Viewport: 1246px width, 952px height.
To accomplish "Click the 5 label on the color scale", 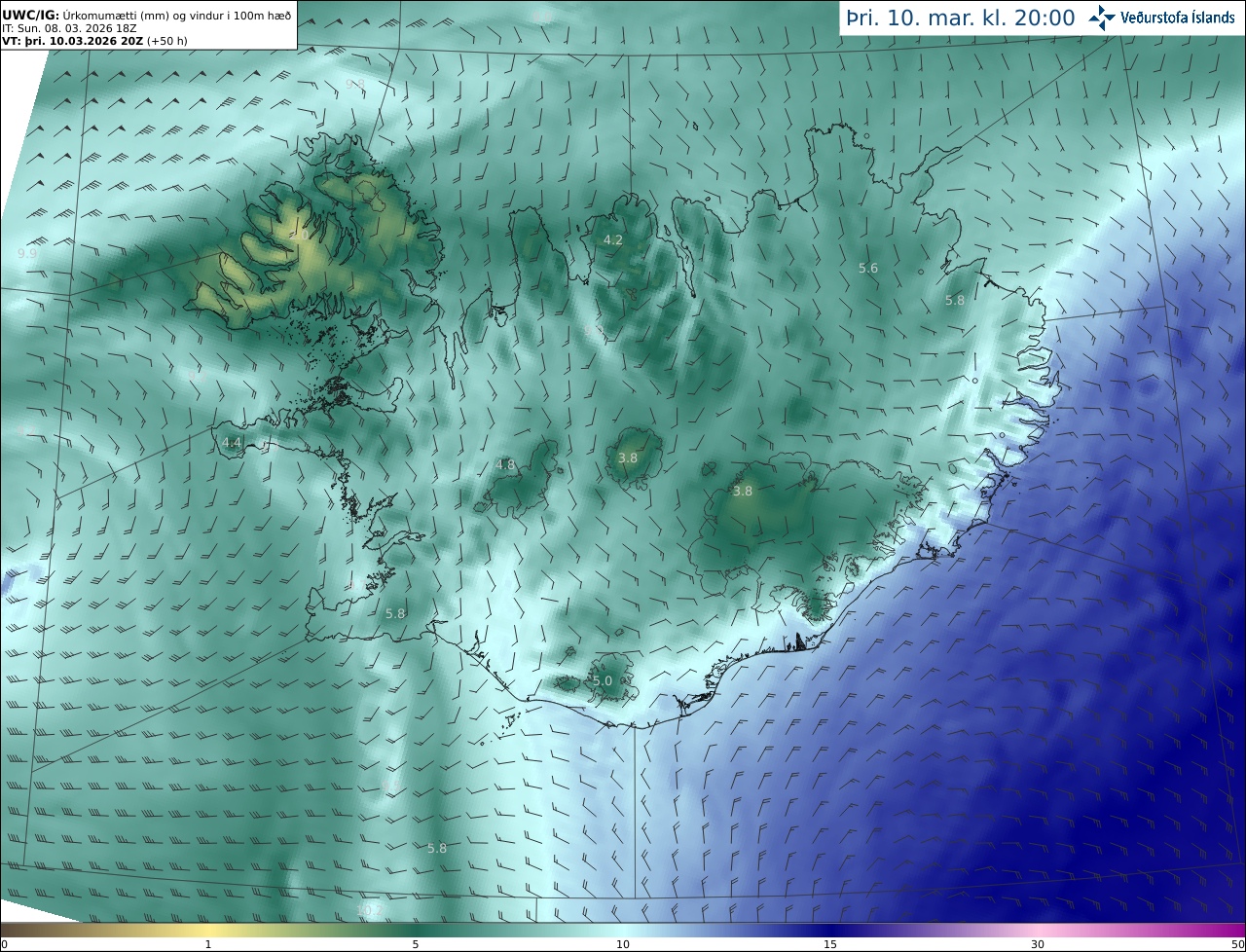I will pos(416,944).
